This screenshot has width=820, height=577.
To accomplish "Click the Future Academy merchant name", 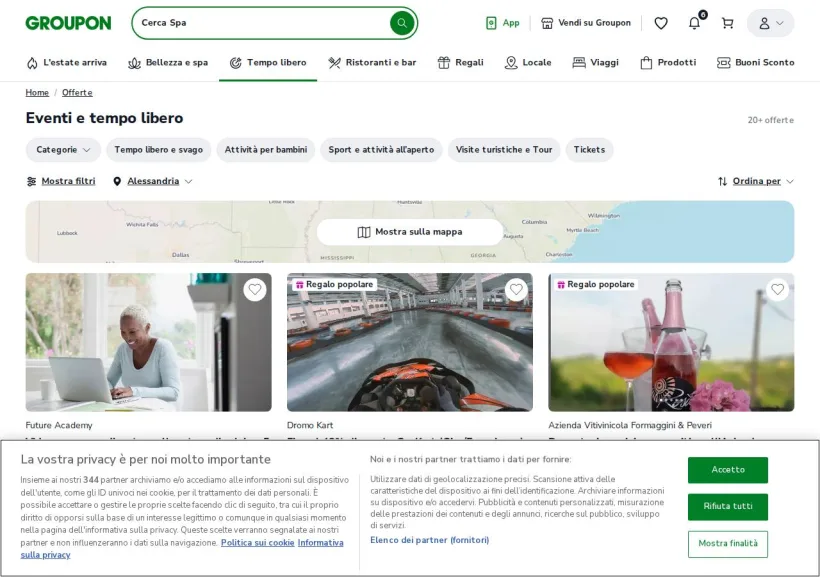I will [59, 425].
